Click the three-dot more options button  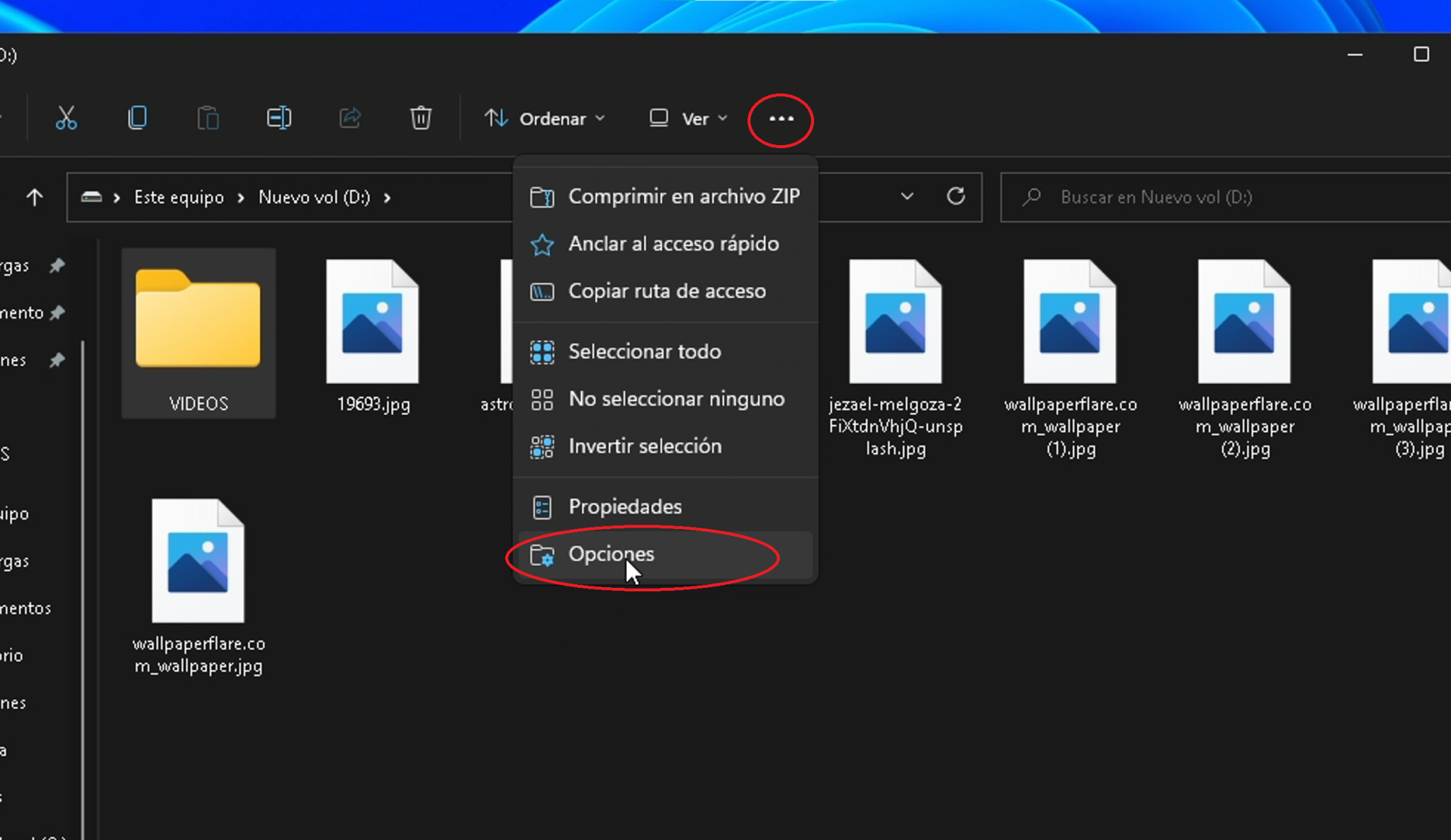pyautogui.click(x=781, y=118)
